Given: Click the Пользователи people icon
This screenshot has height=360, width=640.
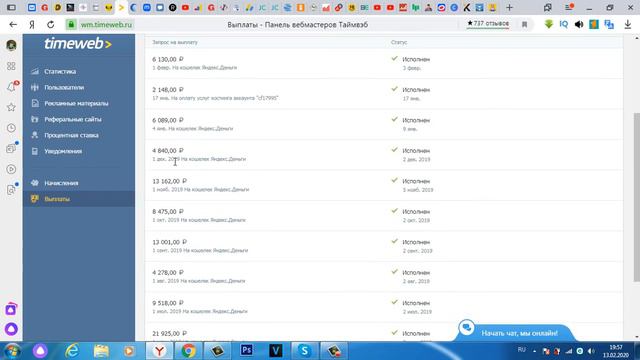Looking at the screenshot, I should click(x=35, y=87).
